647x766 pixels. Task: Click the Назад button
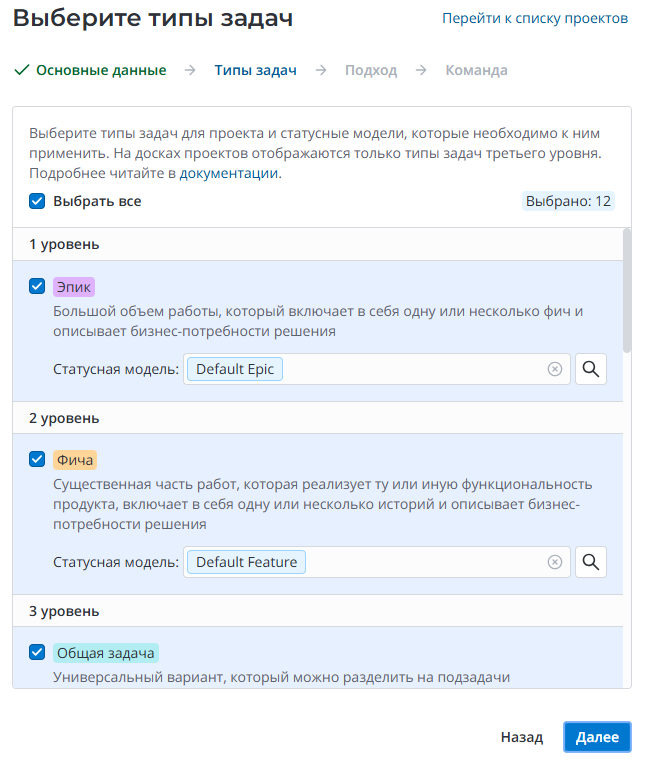point(522,737)
